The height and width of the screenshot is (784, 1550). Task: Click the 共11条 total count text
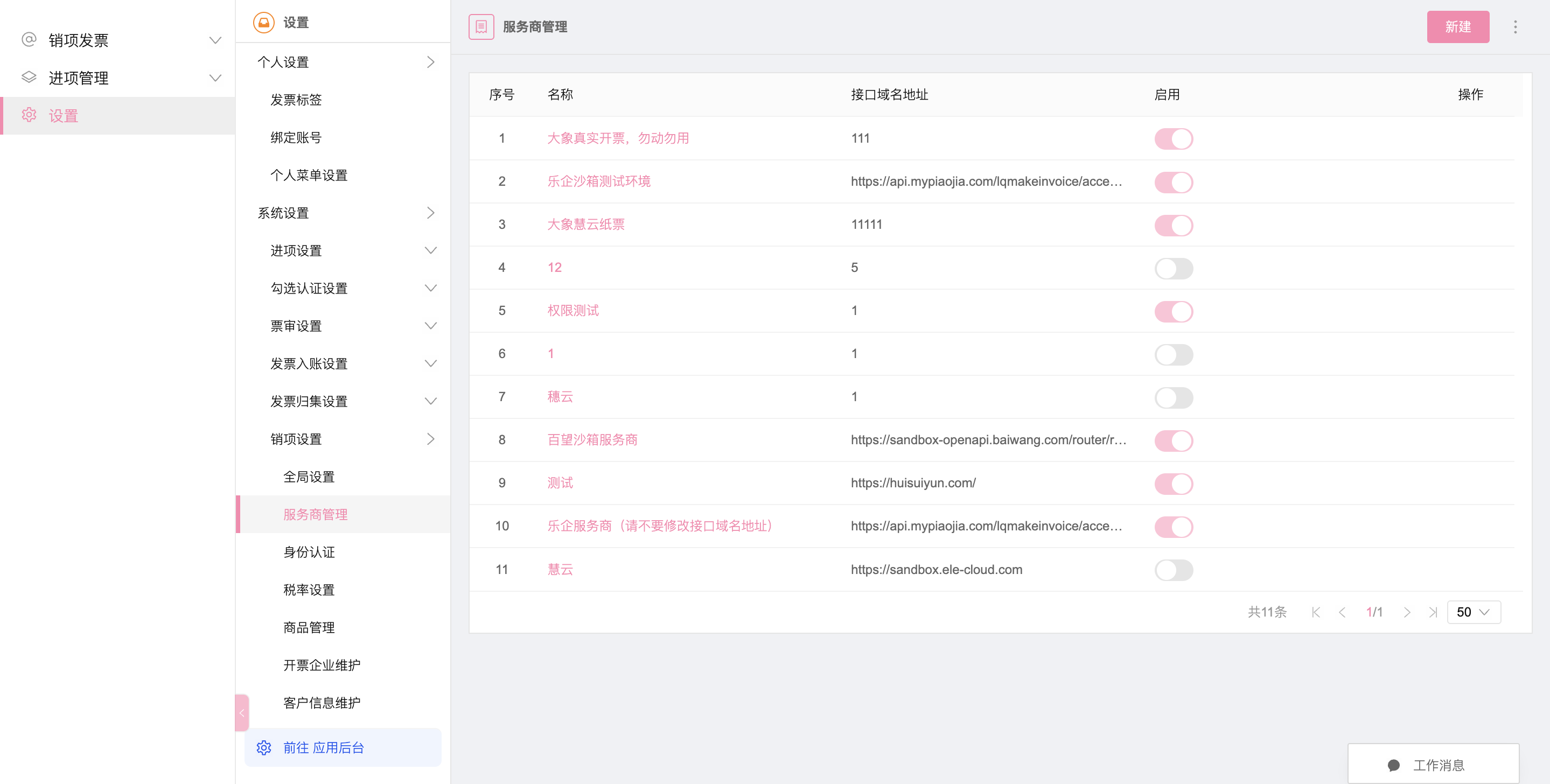coord(1267,612)
